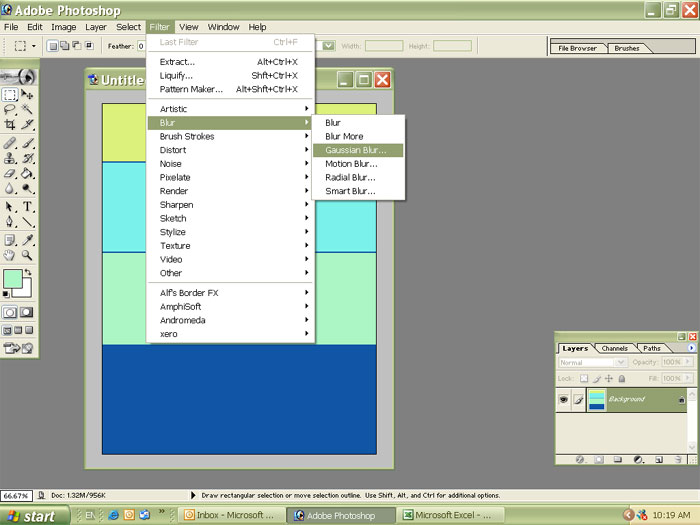Viewport: 700px width, 525px height.
Task: Choose Add to selection mode button
Action: [x=65, y=46]
